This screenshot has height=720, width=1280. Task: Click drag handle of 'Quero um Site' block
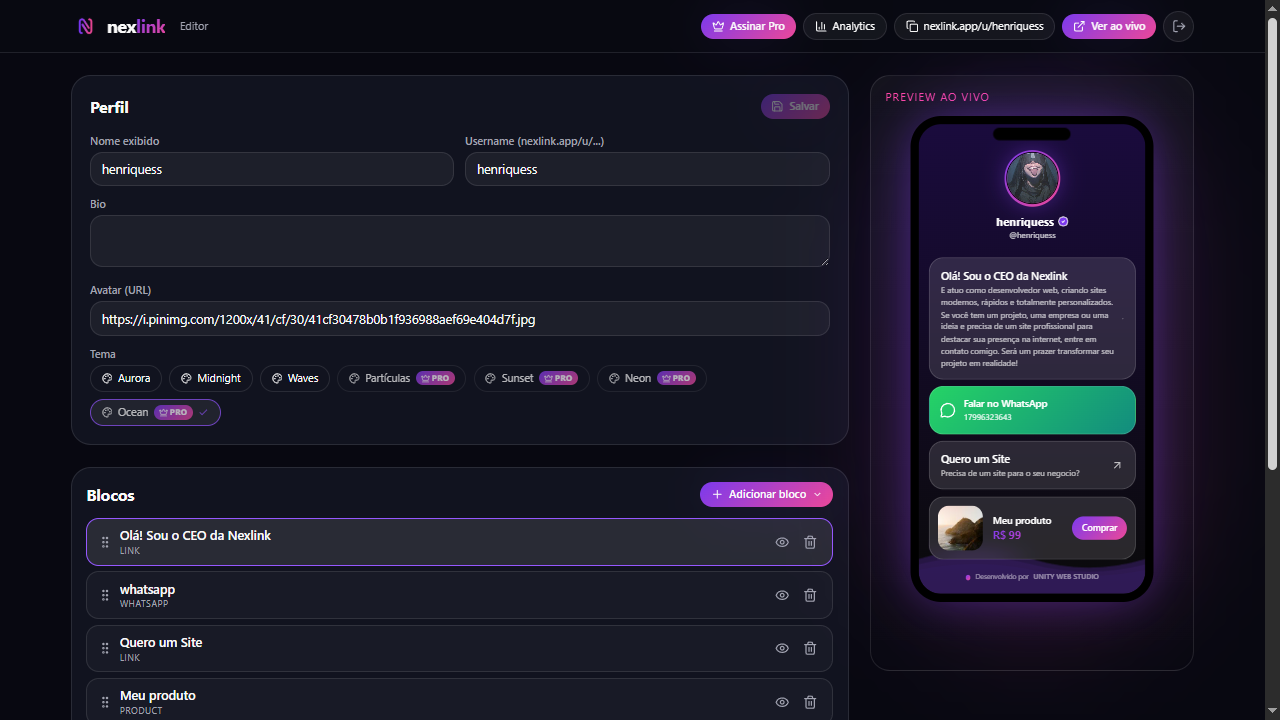(x=105, y=648)
